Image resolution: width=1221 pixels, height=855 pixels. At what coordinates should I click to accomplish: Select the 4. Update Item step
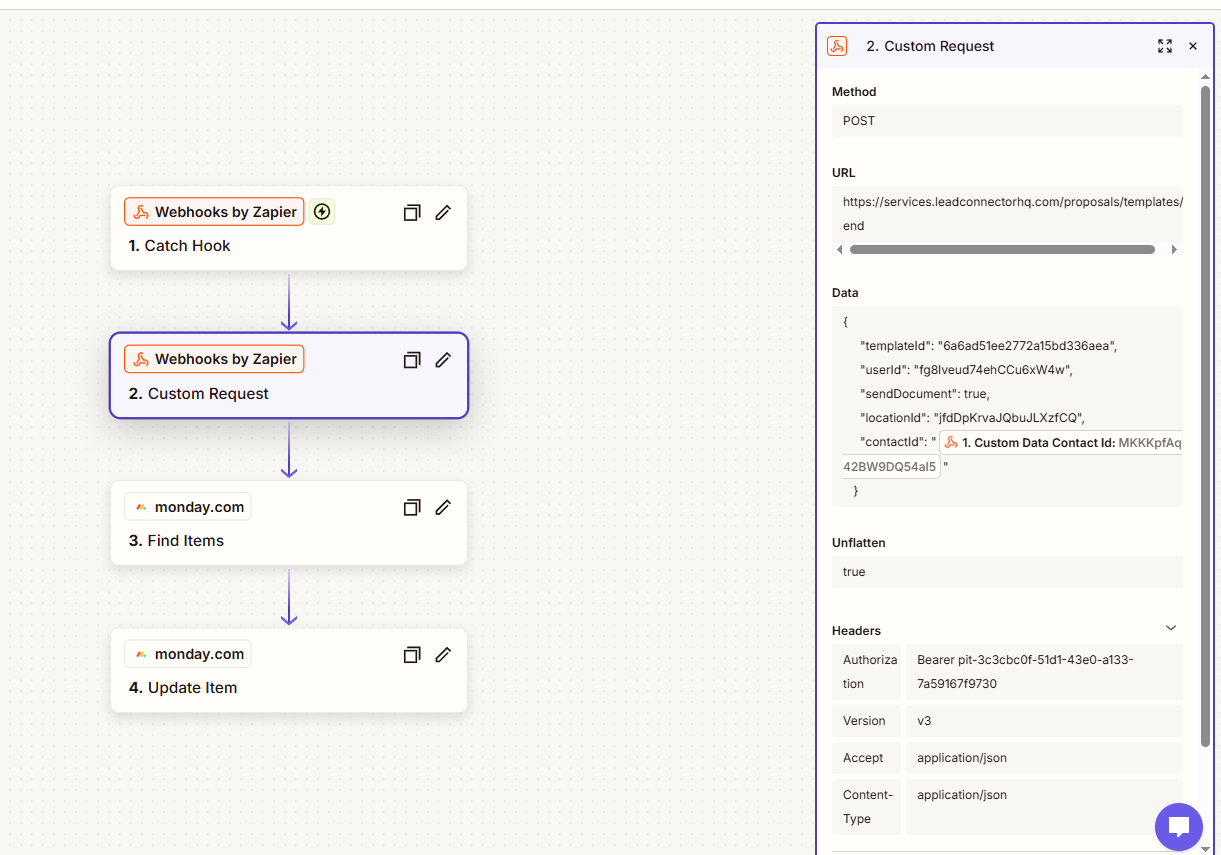(x=289, y=670)
